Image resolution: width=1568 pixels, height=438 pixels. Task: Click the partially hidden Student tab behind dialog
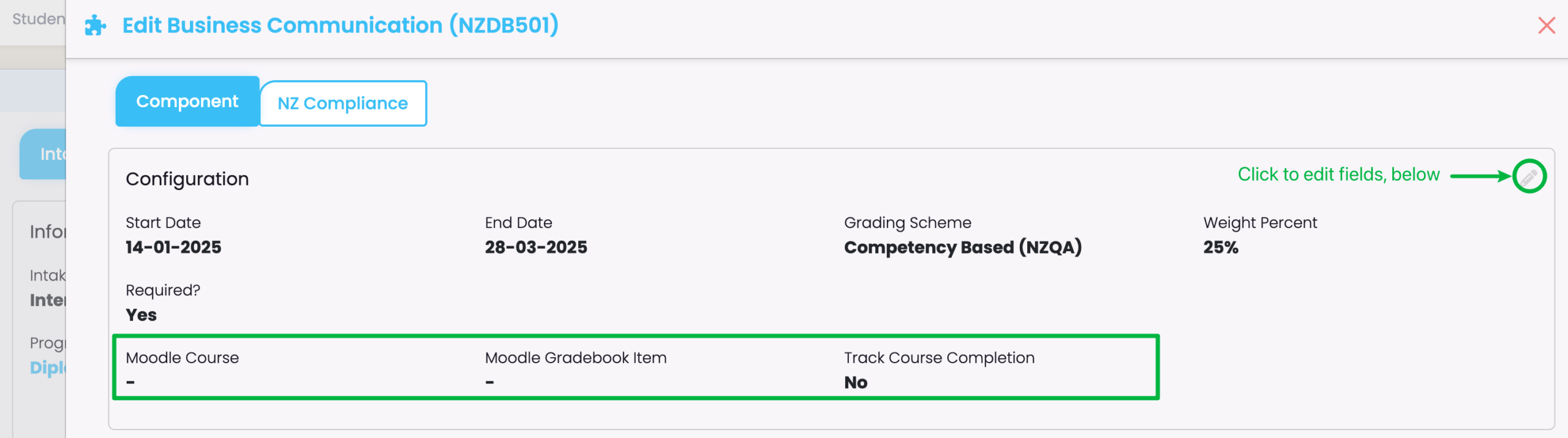point(38,20)
